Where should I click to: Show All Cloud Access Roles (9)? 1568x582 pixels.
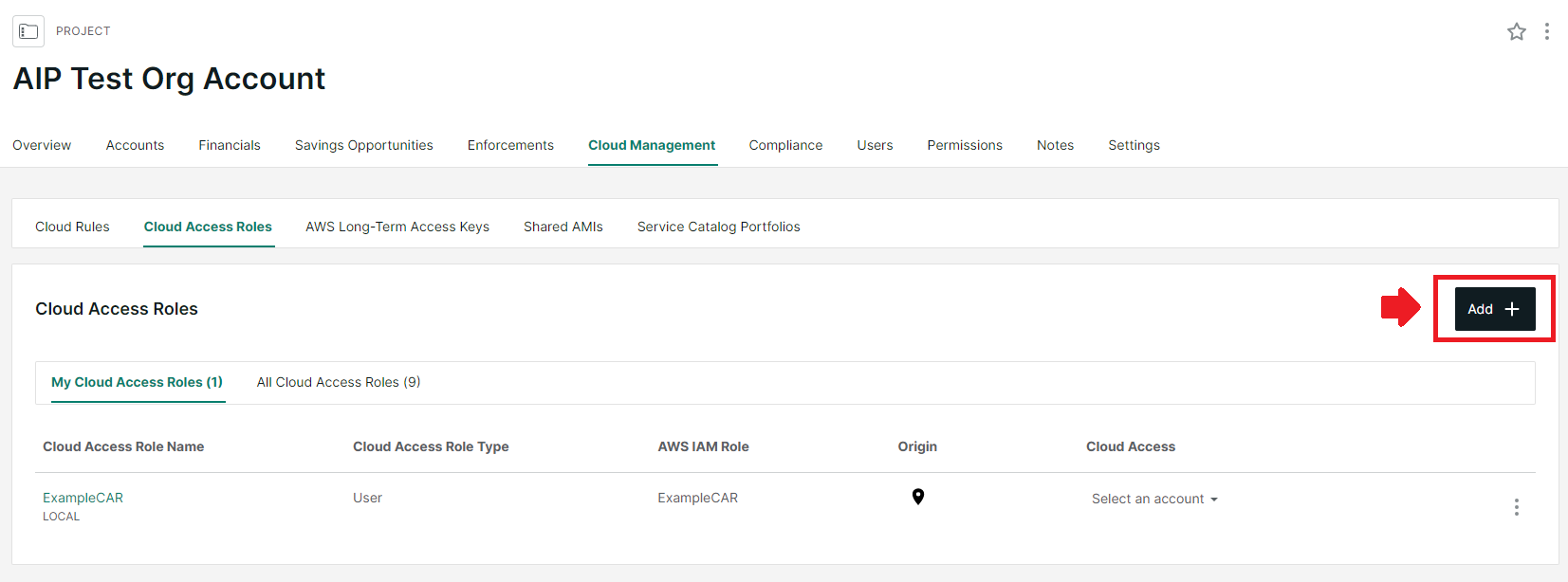[339, 382]
